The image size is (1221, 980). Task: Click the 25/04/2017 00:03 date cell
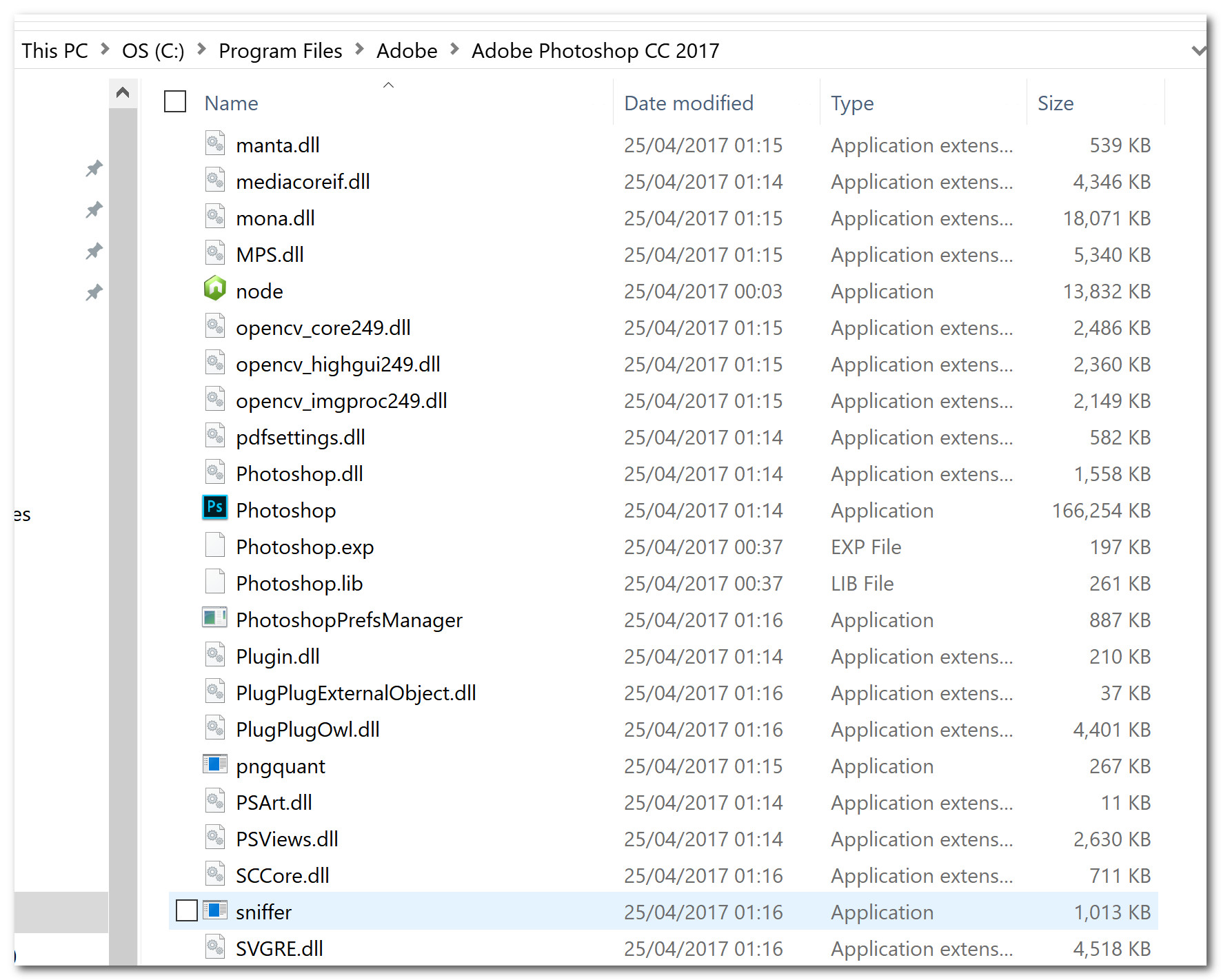(x=703, y=292)
